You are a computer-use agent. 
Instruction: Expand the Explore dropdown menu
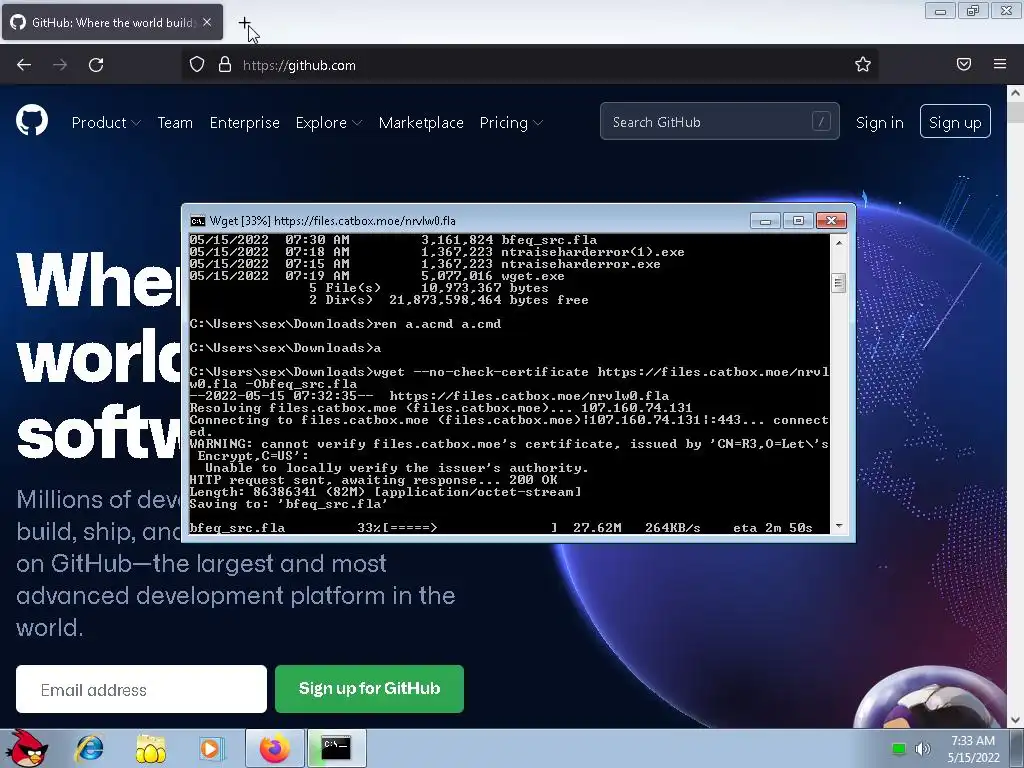coord(328,123)
